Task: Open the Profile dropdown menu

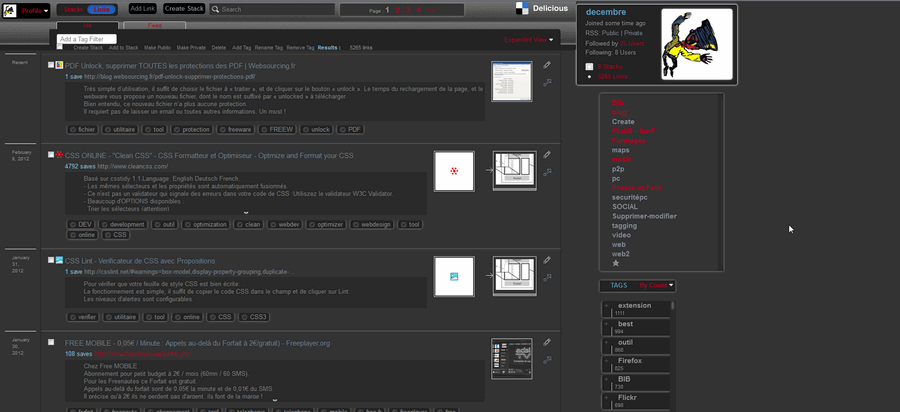Action: (34, 10)
